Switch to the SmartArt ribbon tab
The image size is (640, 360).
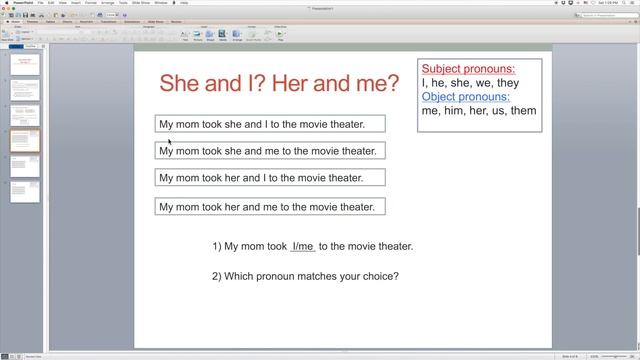click(86, 22)
